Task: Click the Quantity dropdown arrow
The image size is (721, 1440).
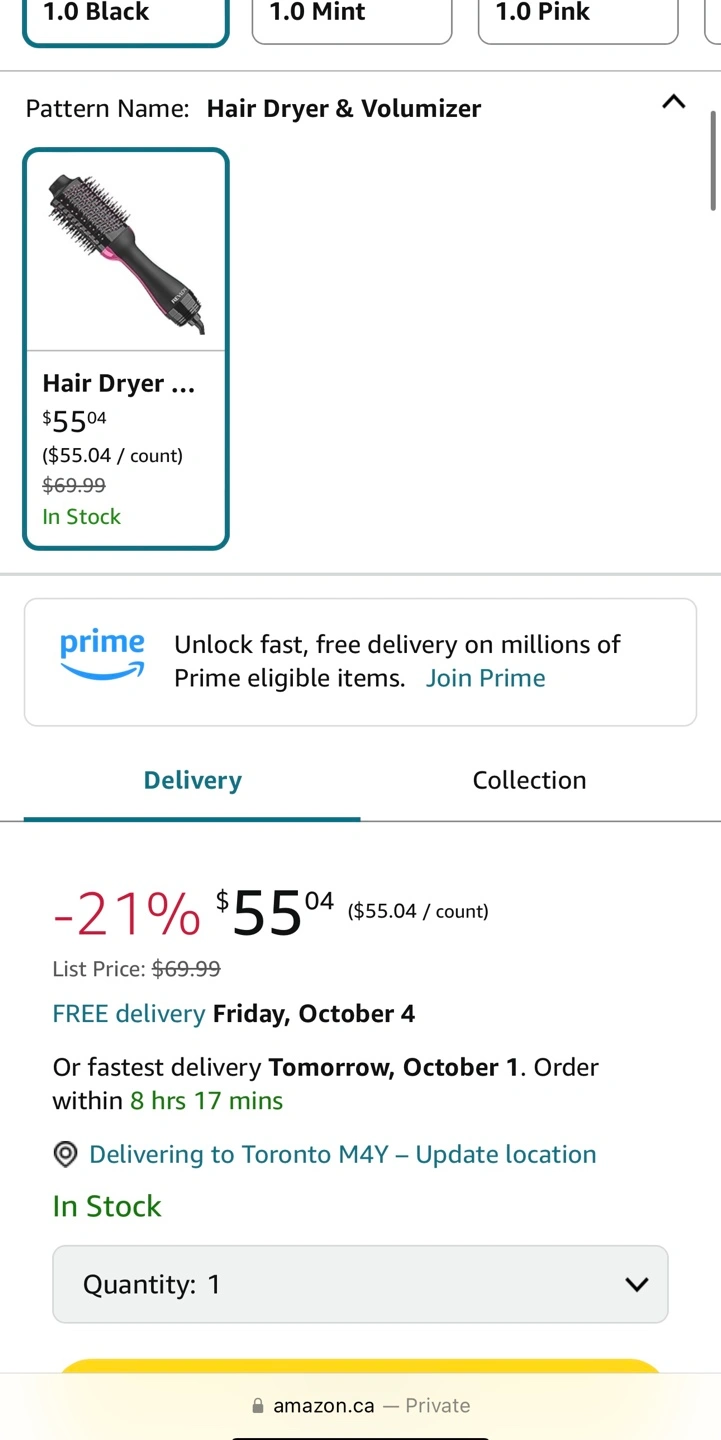Action: click(636, 1284)
